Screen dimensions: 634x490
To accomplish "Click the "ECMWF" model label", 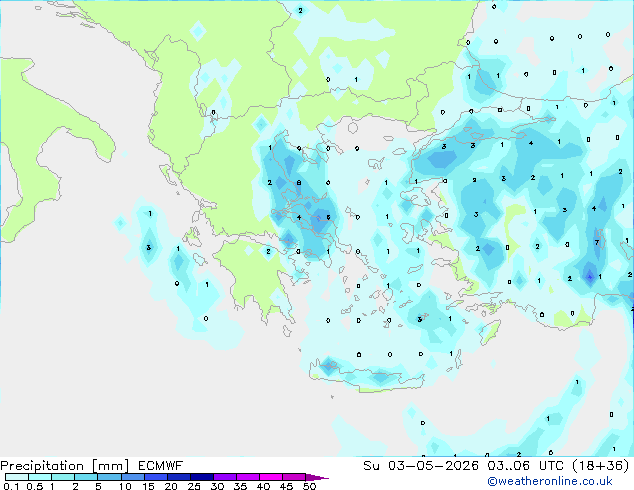I will [x=161, y=466].
